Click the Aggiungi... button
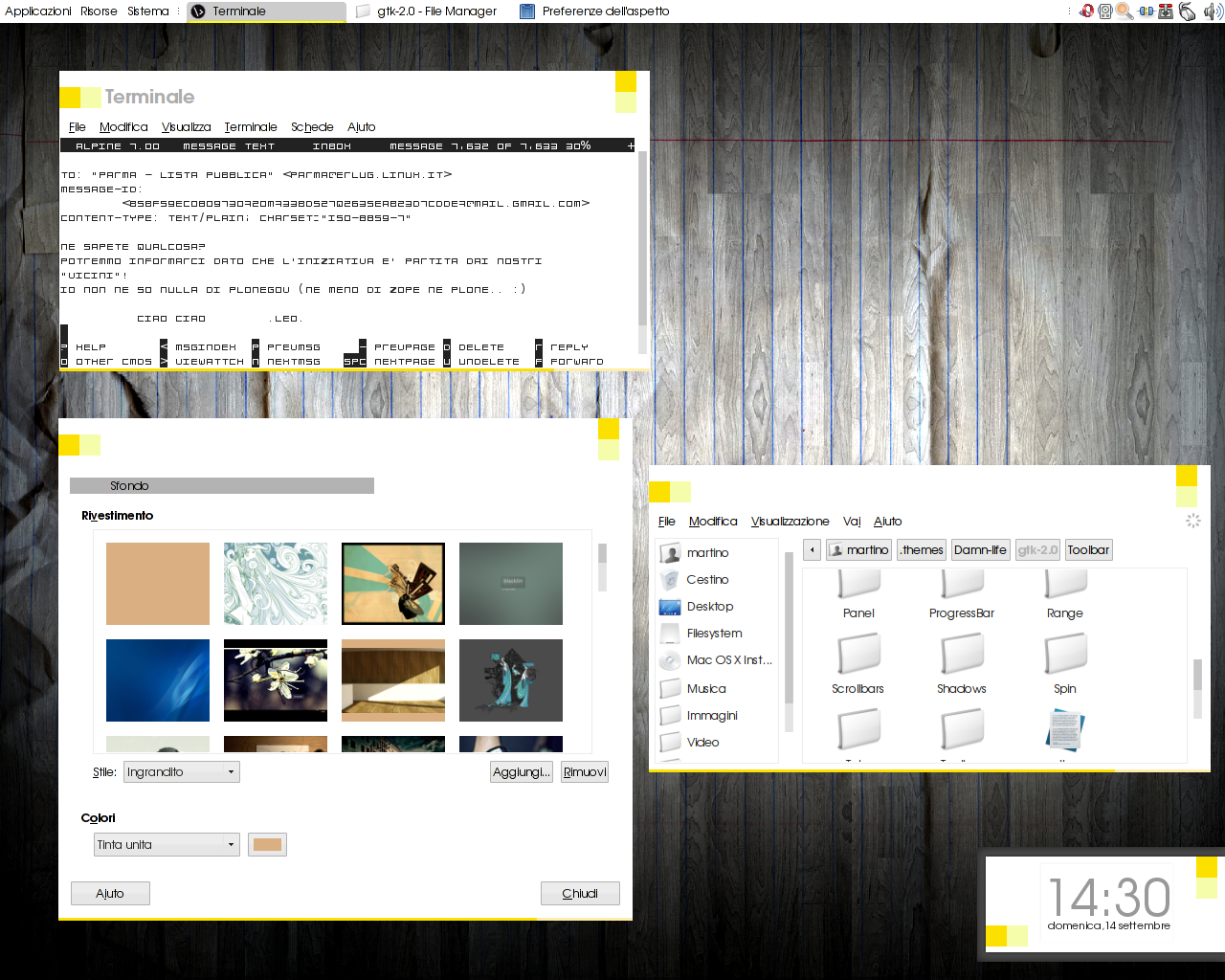1225x980 pixels. coord(522,771)
